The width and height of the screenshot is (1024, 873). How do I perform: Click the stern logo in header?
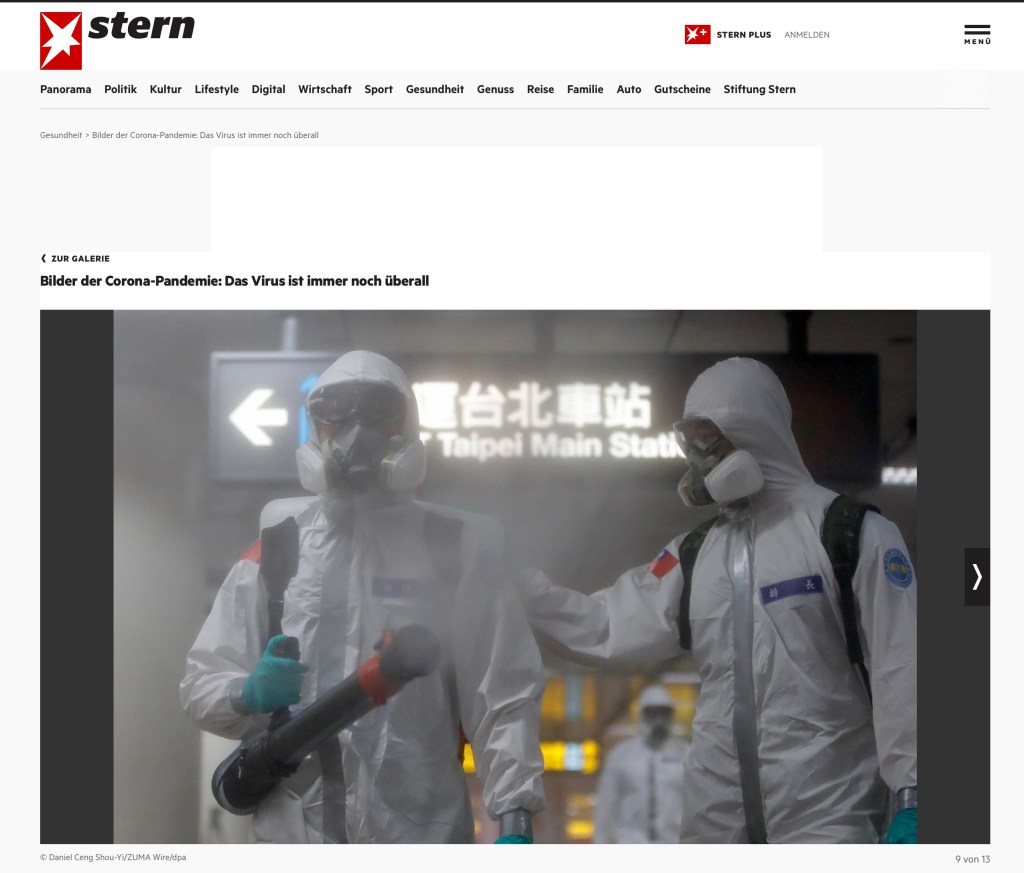(x=117, y=40)
